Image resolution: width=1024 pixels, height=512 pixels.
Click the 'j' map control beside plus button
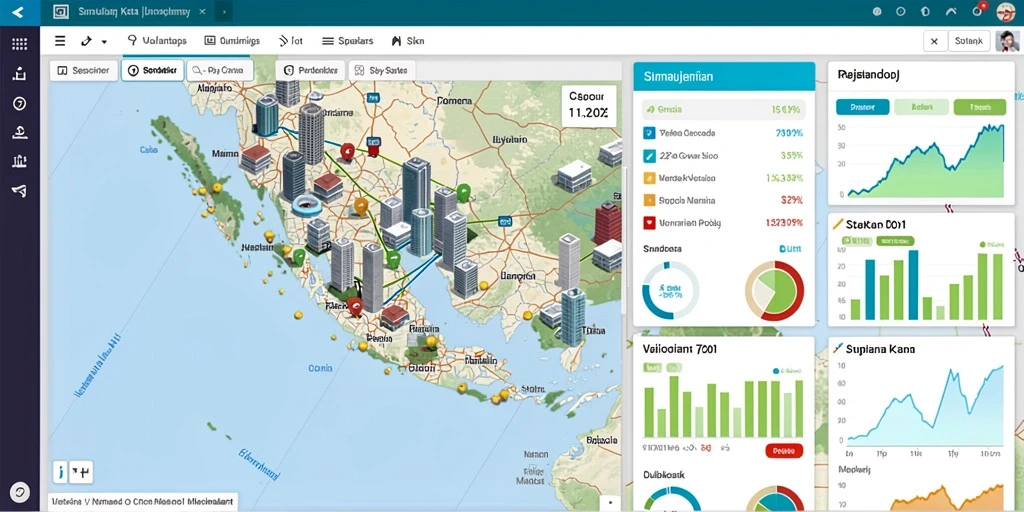(60, 472)
